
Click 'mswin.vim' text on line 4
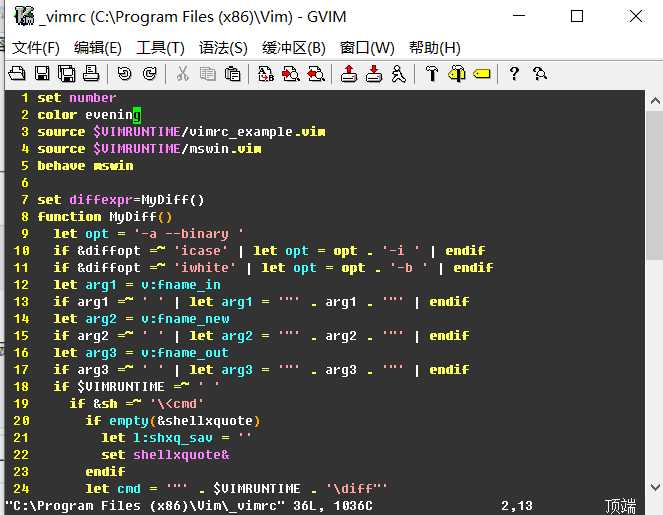[x=225, y=148]
